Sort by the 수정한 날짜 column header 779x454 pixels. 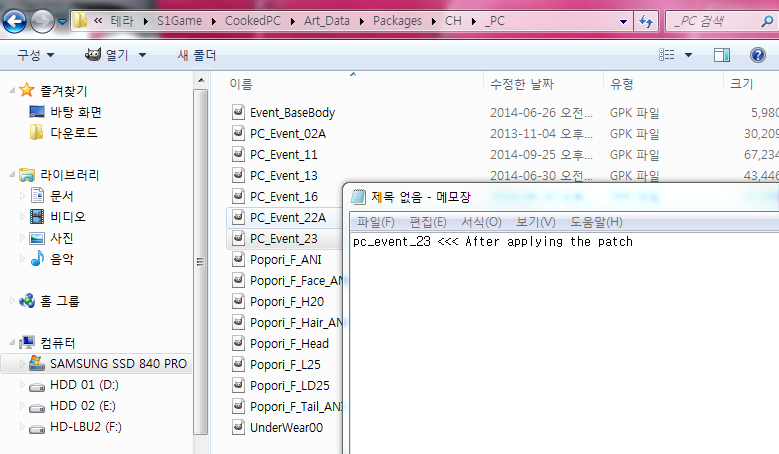click(527, 84)
